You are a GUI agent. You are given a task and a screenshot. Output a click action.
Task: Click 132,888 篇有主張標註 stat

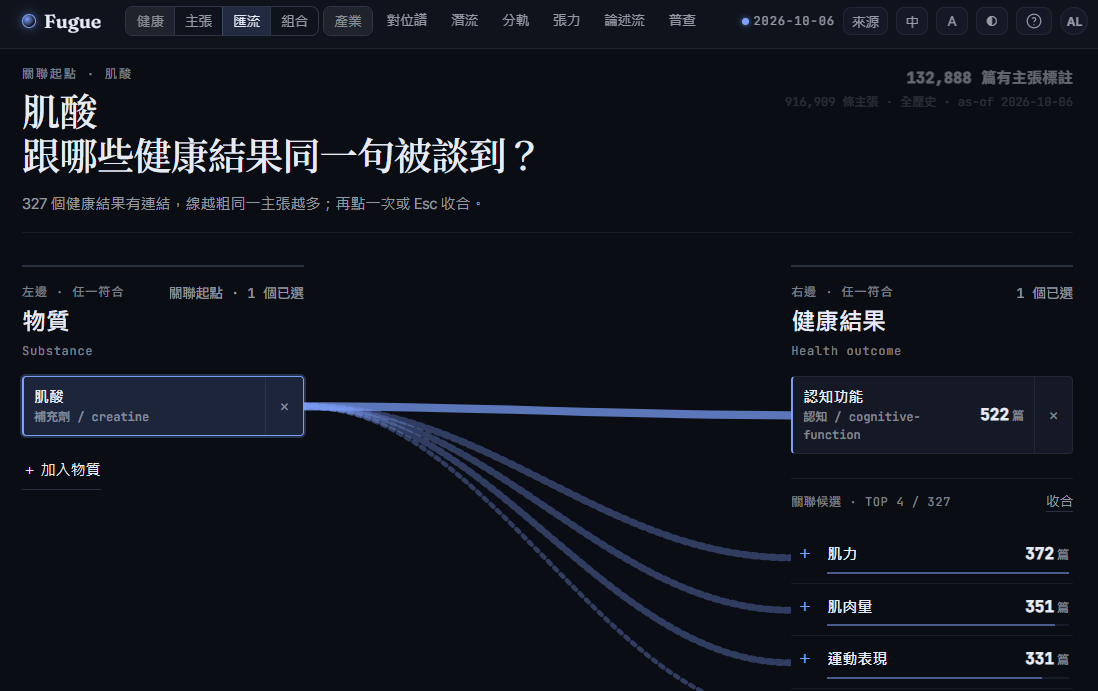pyautogui.click(x=989, y=78)
